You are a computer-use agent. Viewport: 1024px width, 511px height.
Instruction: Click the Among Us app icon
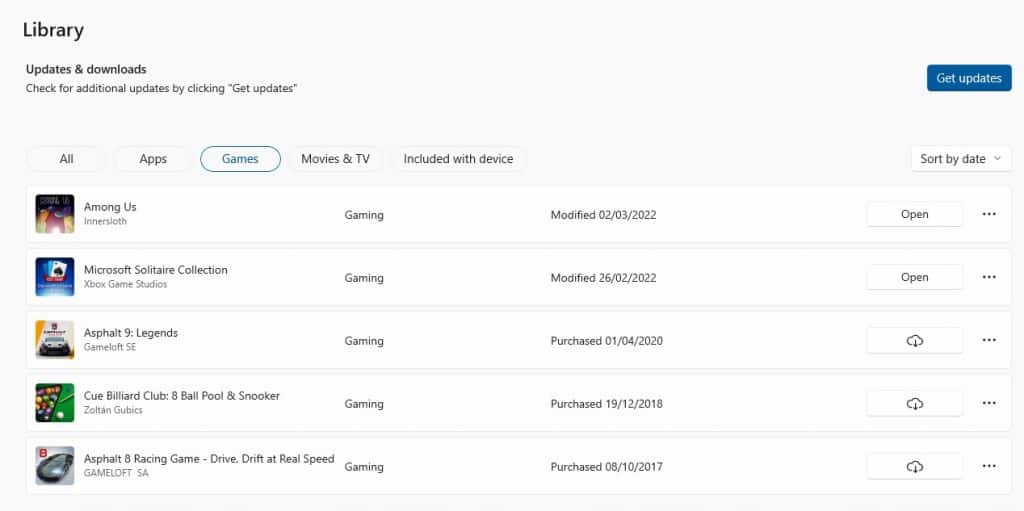(x=55, y=214)
